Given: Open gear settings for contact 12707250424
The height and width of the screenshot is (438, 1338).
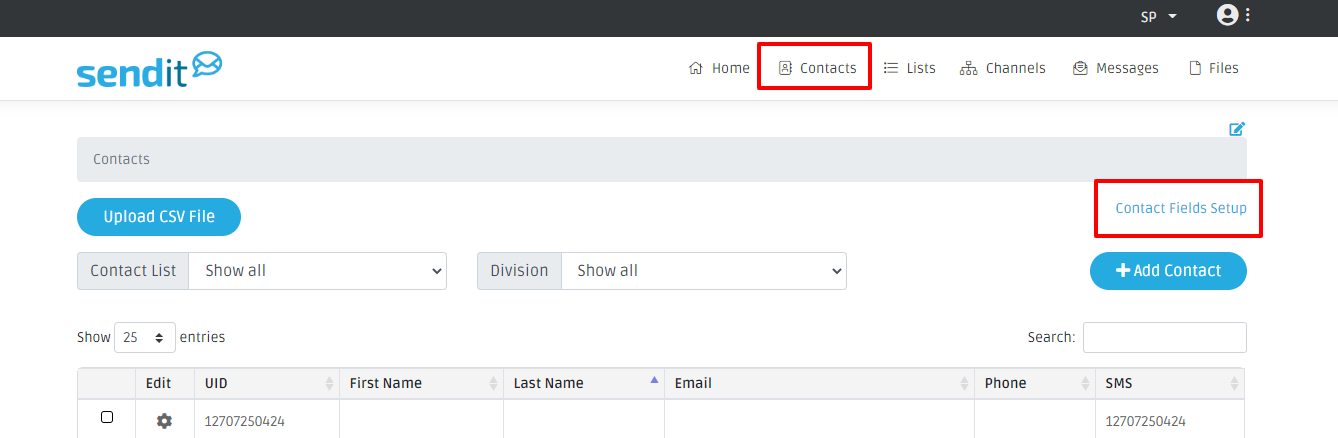Looking at the screenshot, I should click(x=164, y=421).
